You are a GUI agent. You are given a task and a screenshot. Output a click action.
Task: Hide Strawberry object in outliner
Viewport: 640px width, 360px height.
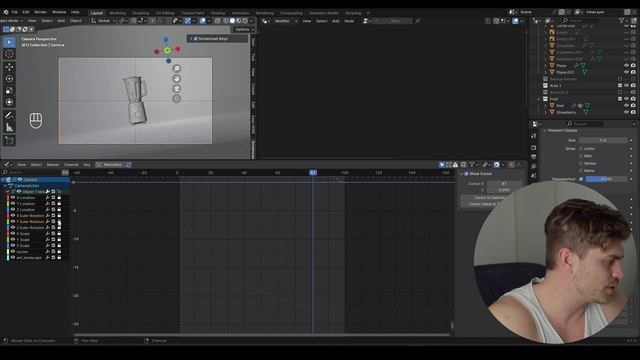(x=627, y=112)
